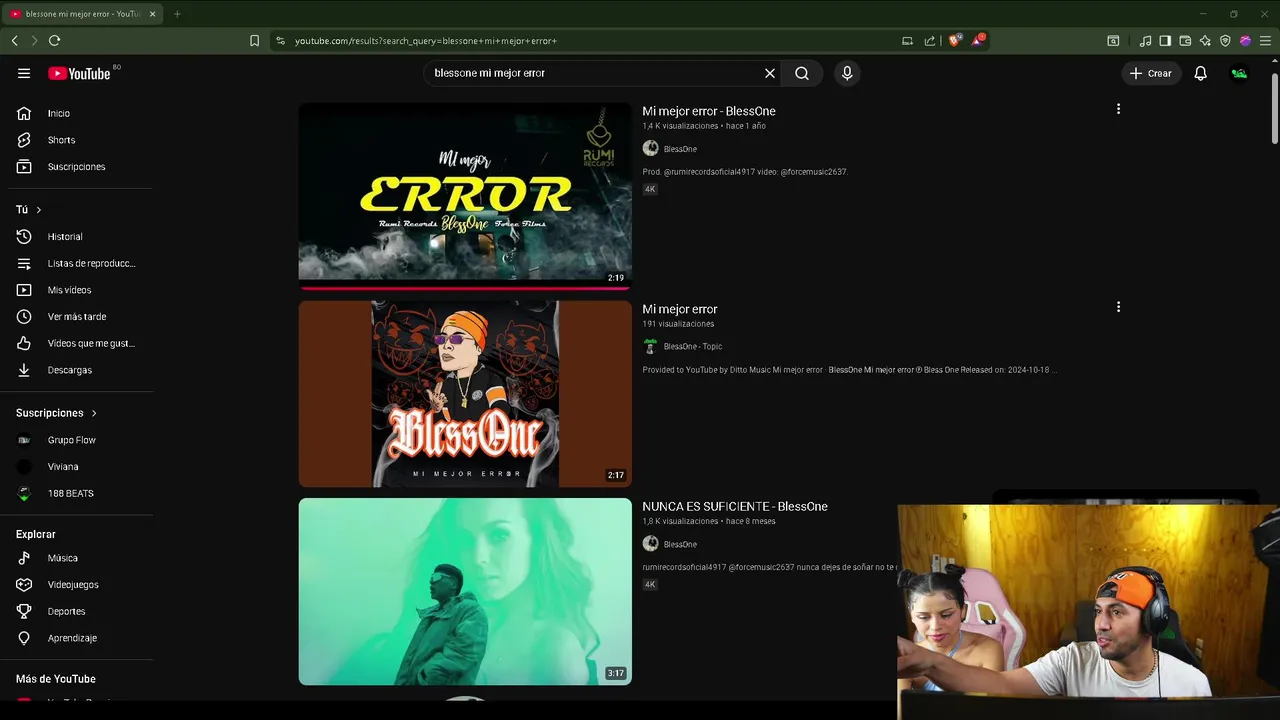Open the notifications bell
Screen dimensions: 1280x720
(x=1200, y=73)
